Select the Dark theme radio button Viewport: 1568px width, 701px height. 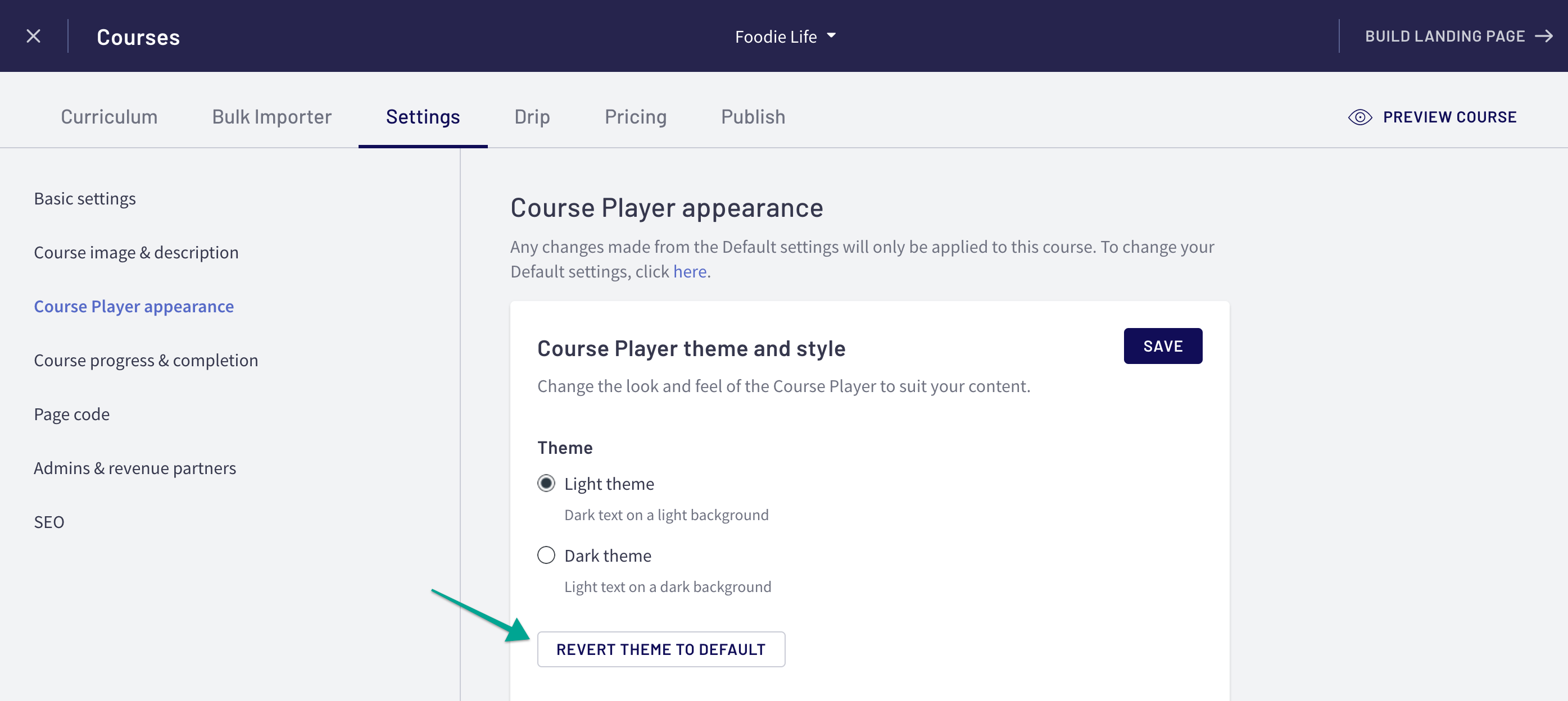click(546, 556)
